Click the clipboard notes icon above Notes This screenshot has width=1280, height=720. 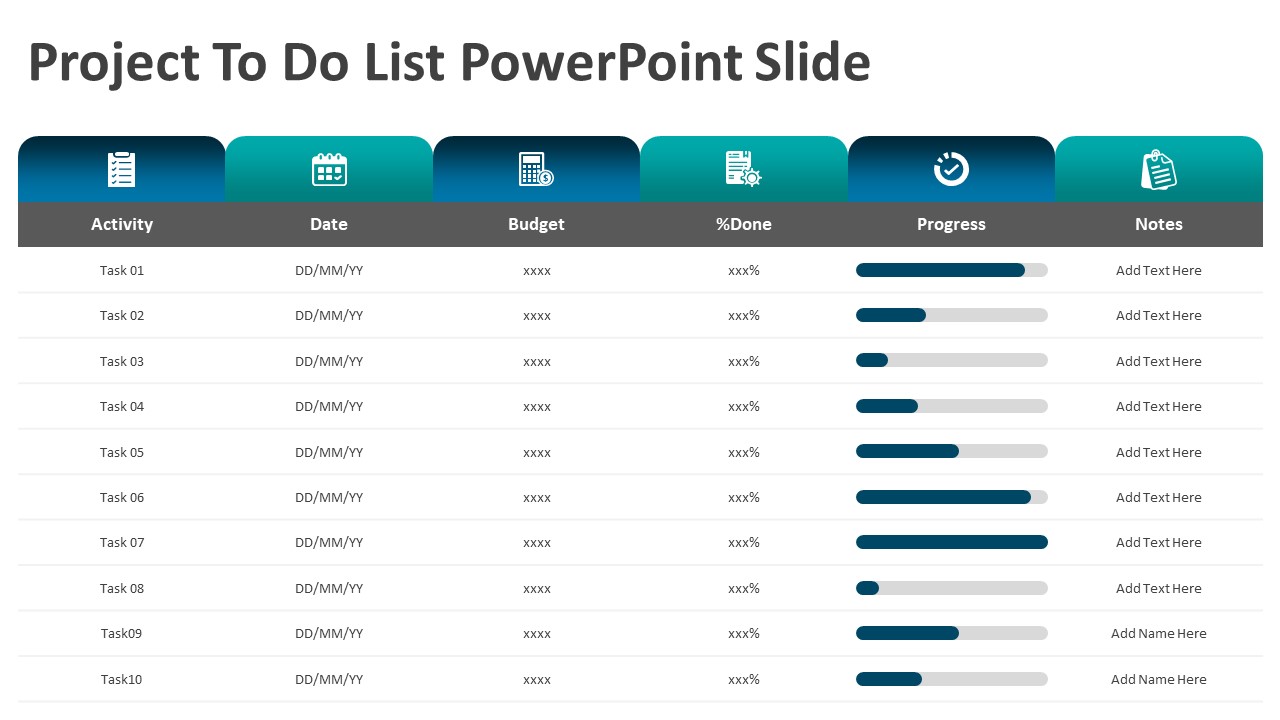(x=1158, y=170)
